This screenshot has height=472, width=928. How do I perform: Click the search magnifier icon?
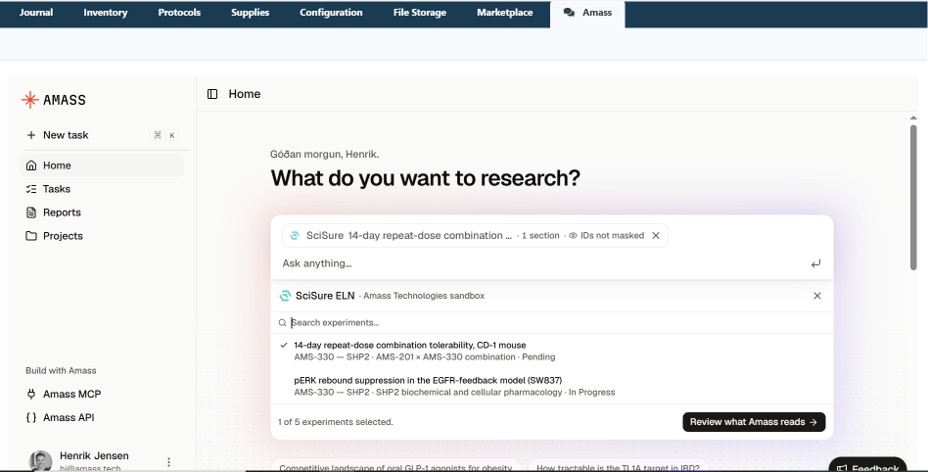(x=282, y=322)
